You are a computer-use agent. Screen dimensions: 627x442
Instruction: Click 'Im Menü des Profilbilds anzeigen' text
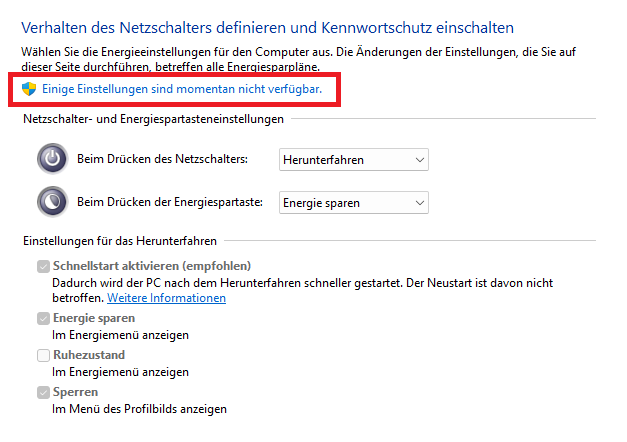(x=139, y=408)
